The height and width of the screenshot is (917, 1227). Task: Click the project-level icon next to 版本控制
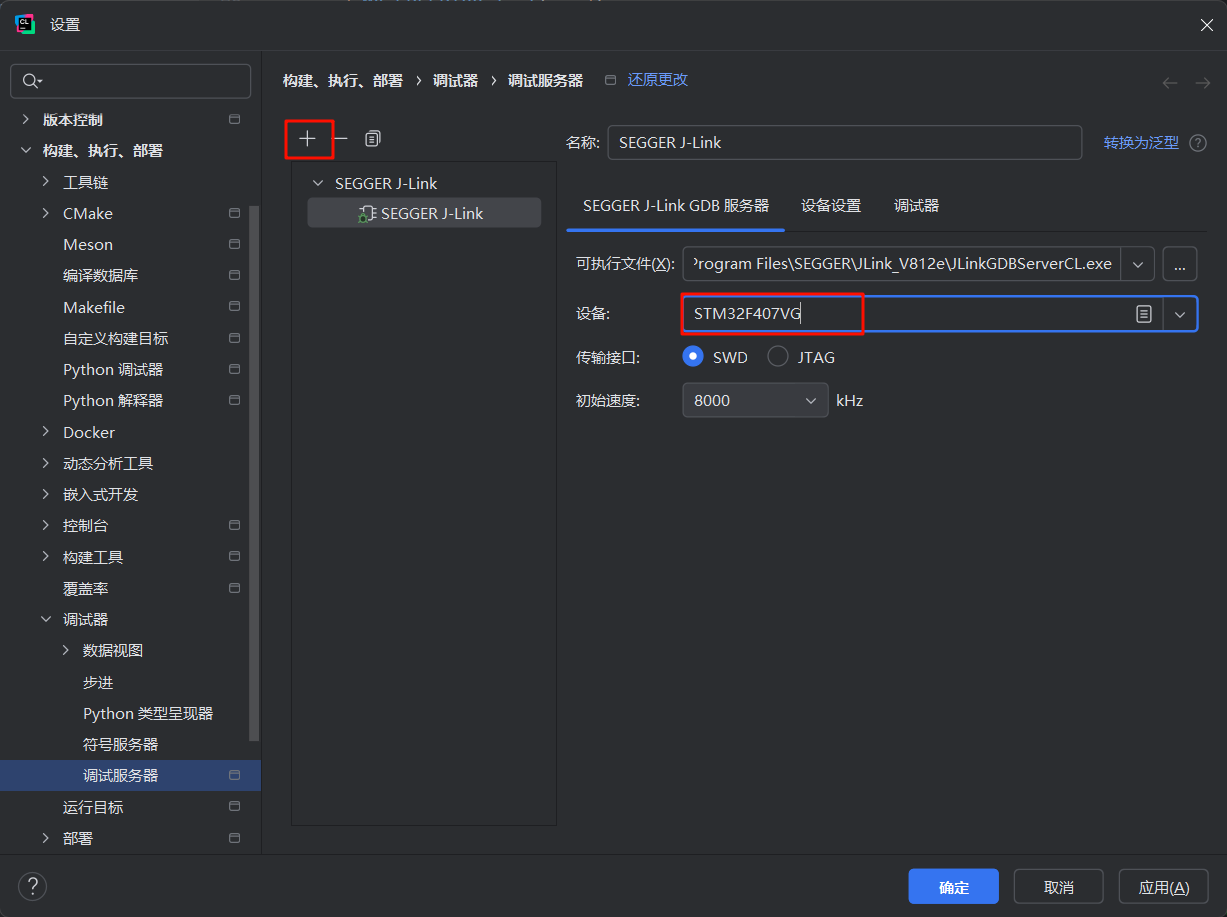235,119
